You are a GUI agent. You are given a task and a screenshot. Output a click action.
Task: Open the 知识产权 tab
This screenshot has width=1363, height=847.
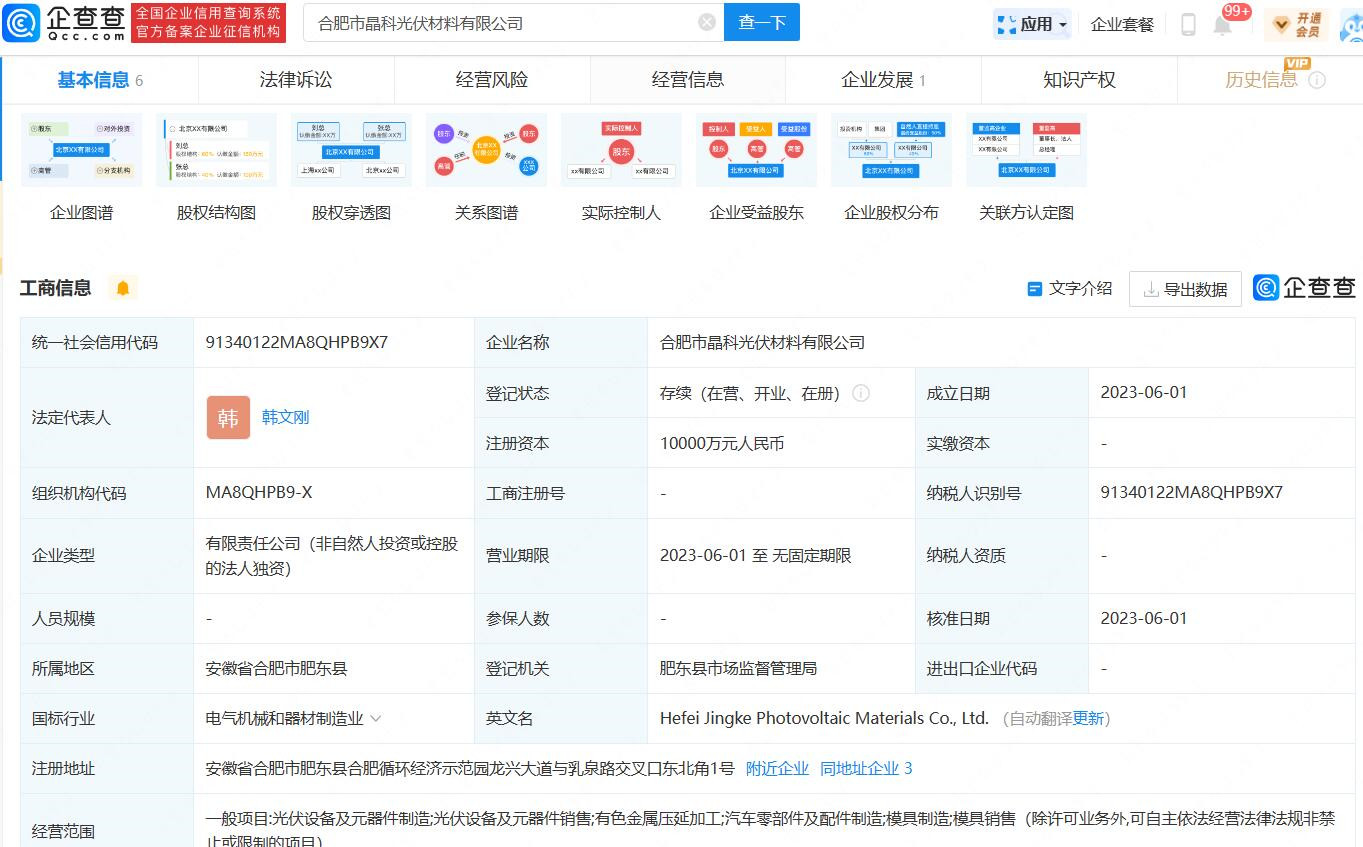tap(1079, 80)
